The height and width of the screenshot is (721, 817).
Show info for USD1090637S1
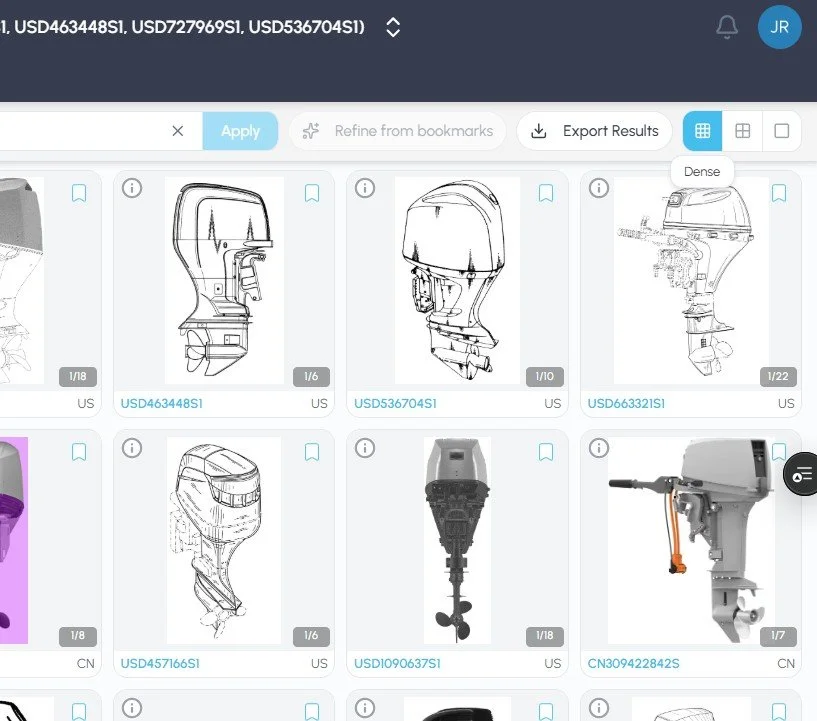click(x=365, y=447)
